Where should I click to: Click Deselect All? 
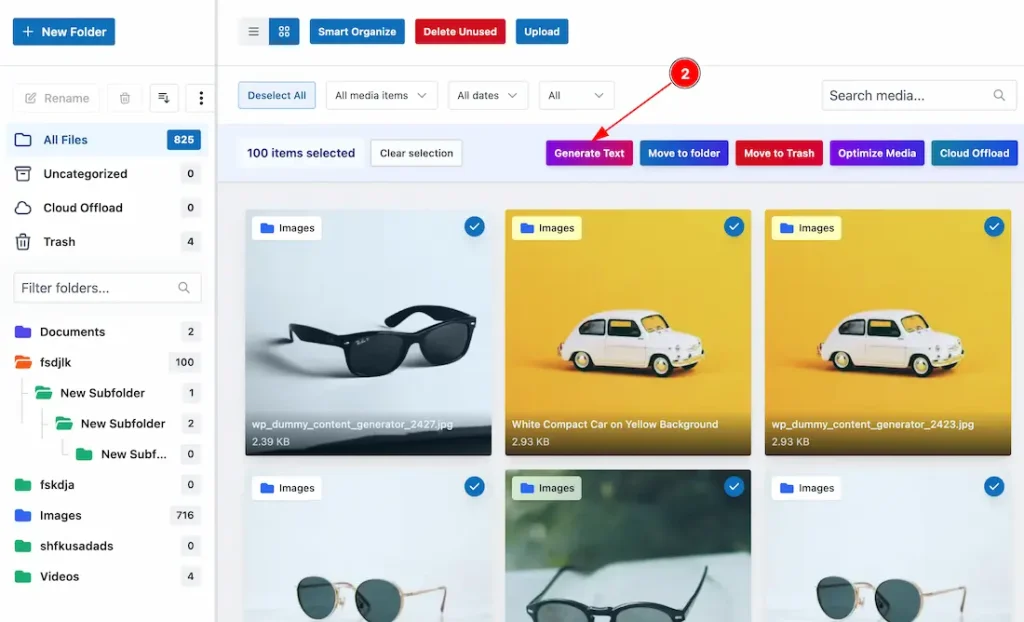coord(277,95)
